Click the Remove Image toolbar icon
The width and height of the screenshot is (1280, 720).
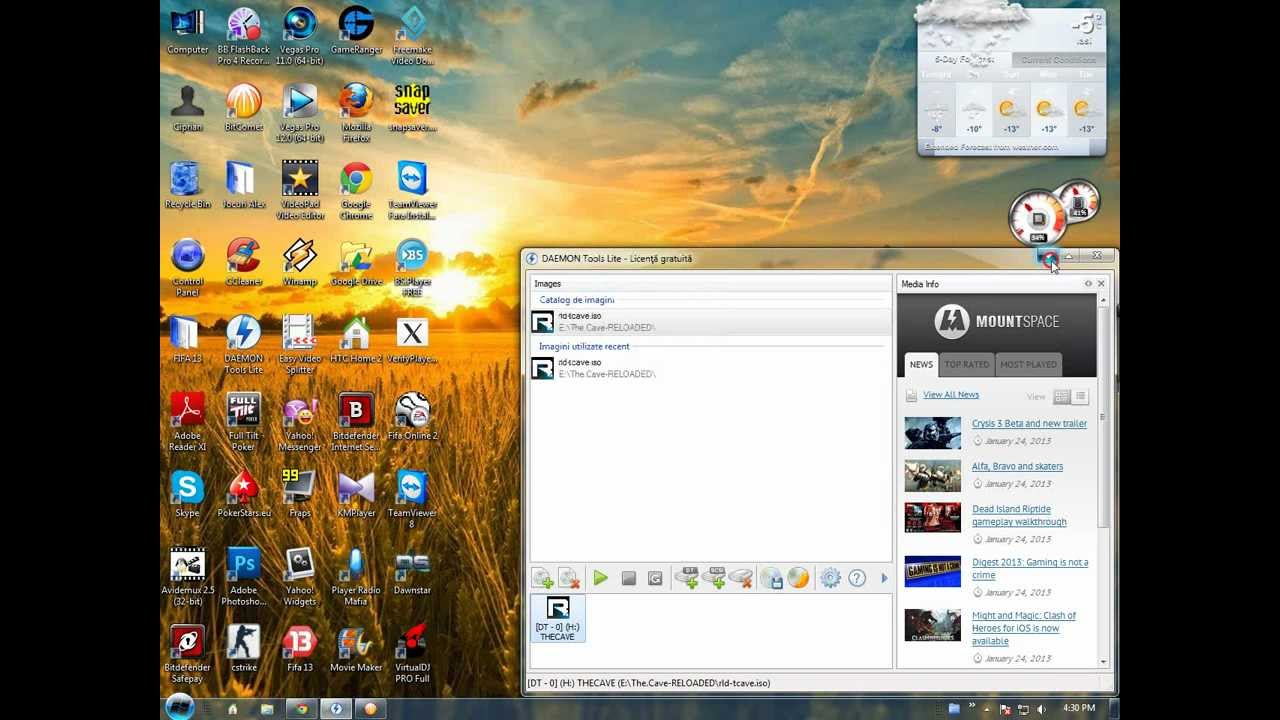(x=569, y=578)
